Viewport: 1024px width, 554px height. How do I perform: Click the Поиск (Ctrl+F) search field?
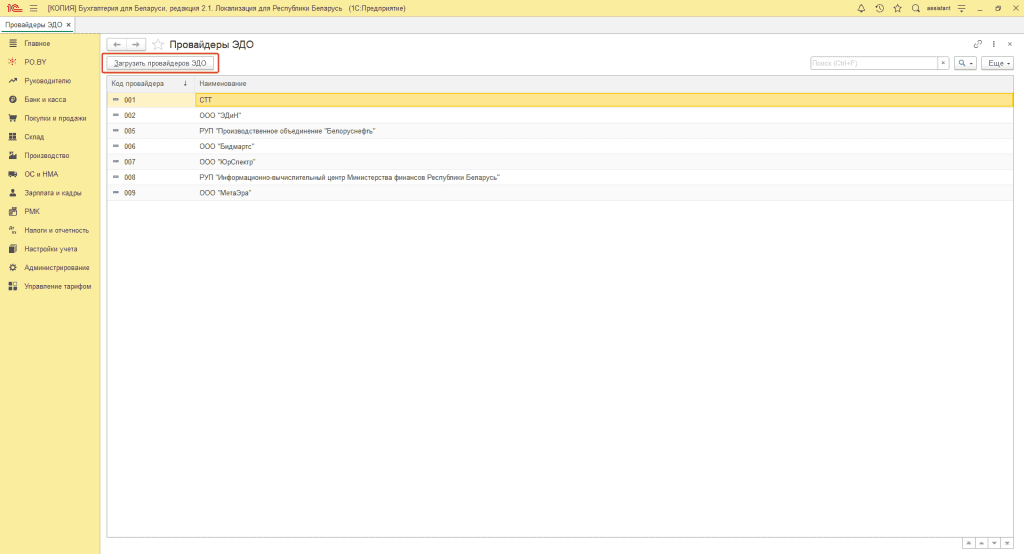click(872, 63)
